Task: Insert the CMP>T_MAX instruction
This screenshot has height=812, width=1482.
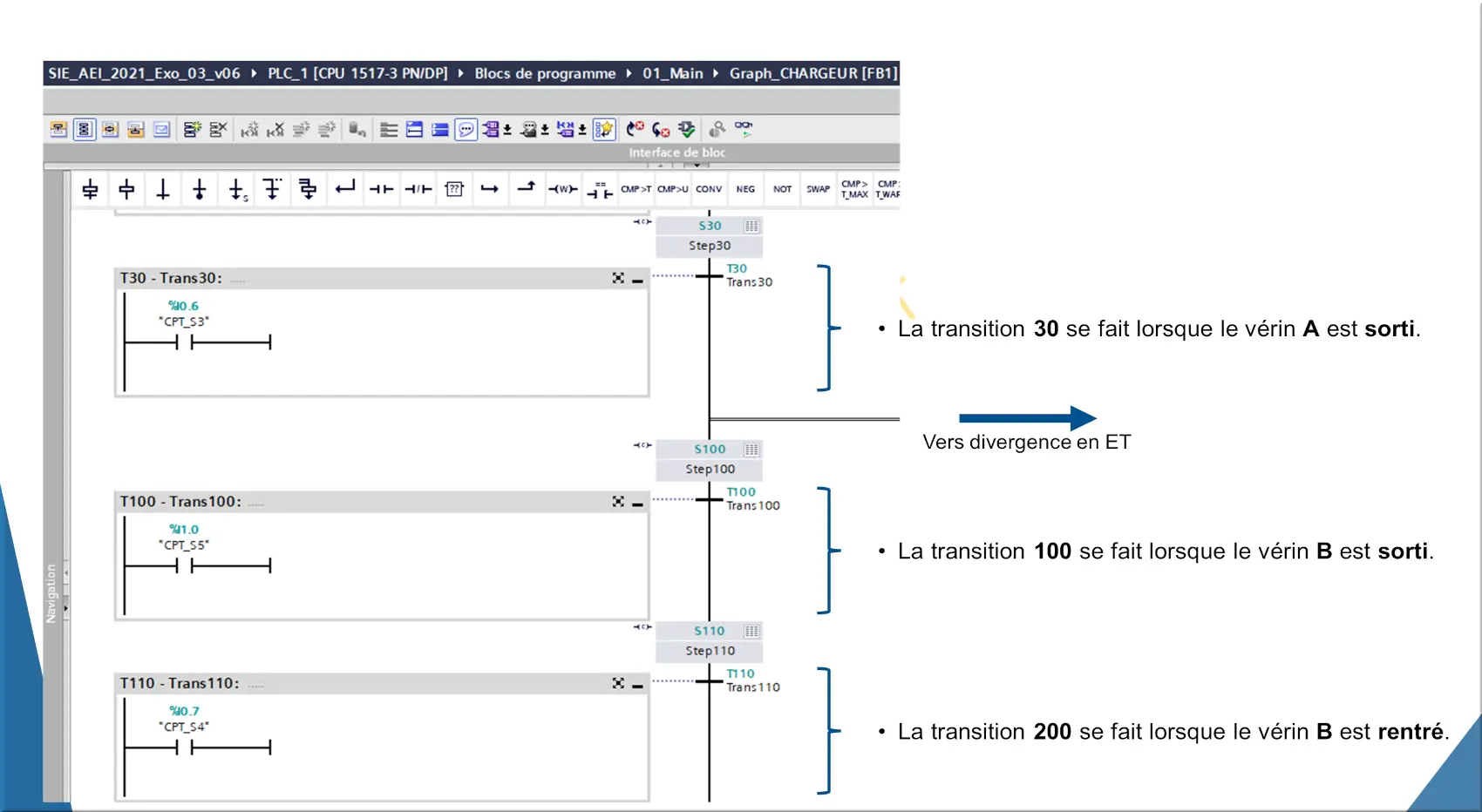Action: (x=854, y=189)
